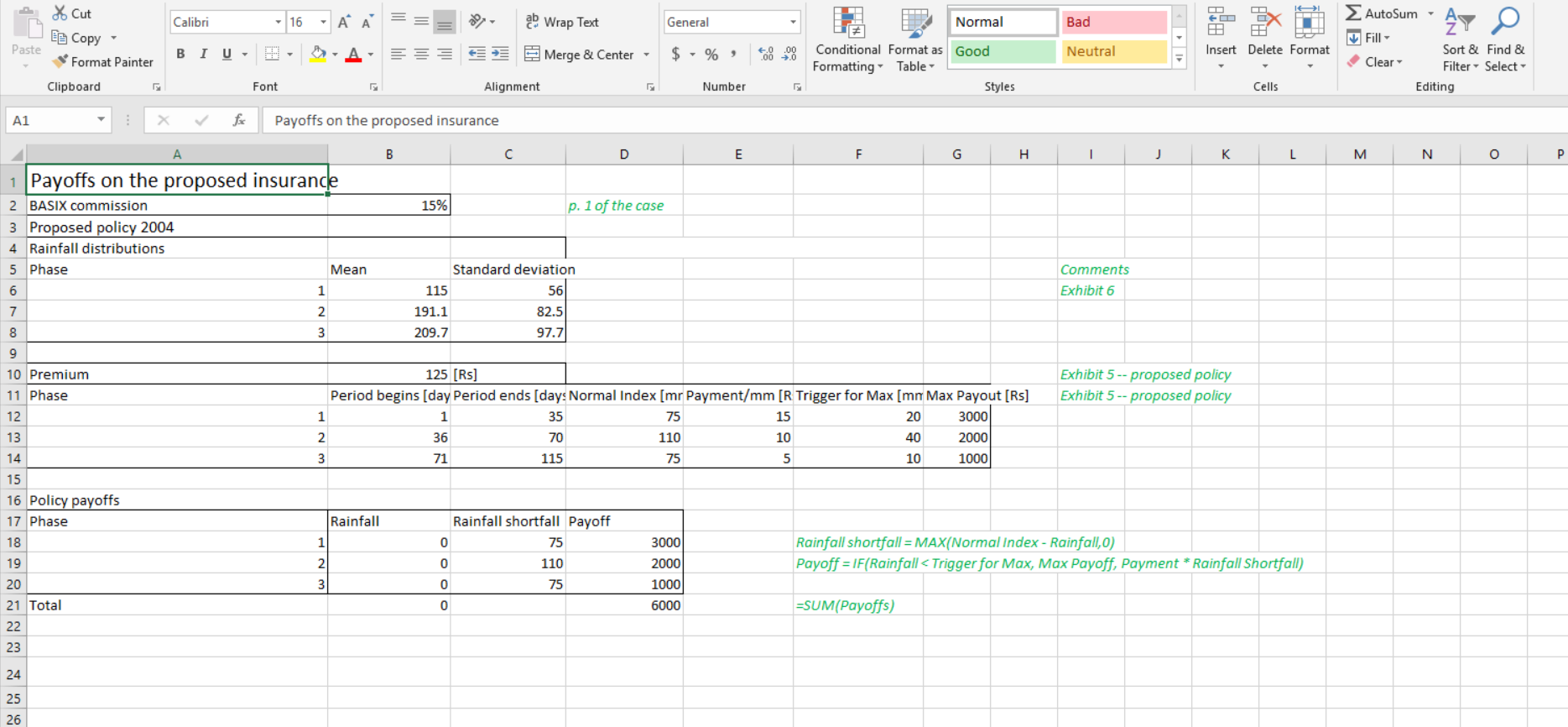1568x727 pixels.
Task: Open the font size 16 dropdown
Action: tap(324, 22)
